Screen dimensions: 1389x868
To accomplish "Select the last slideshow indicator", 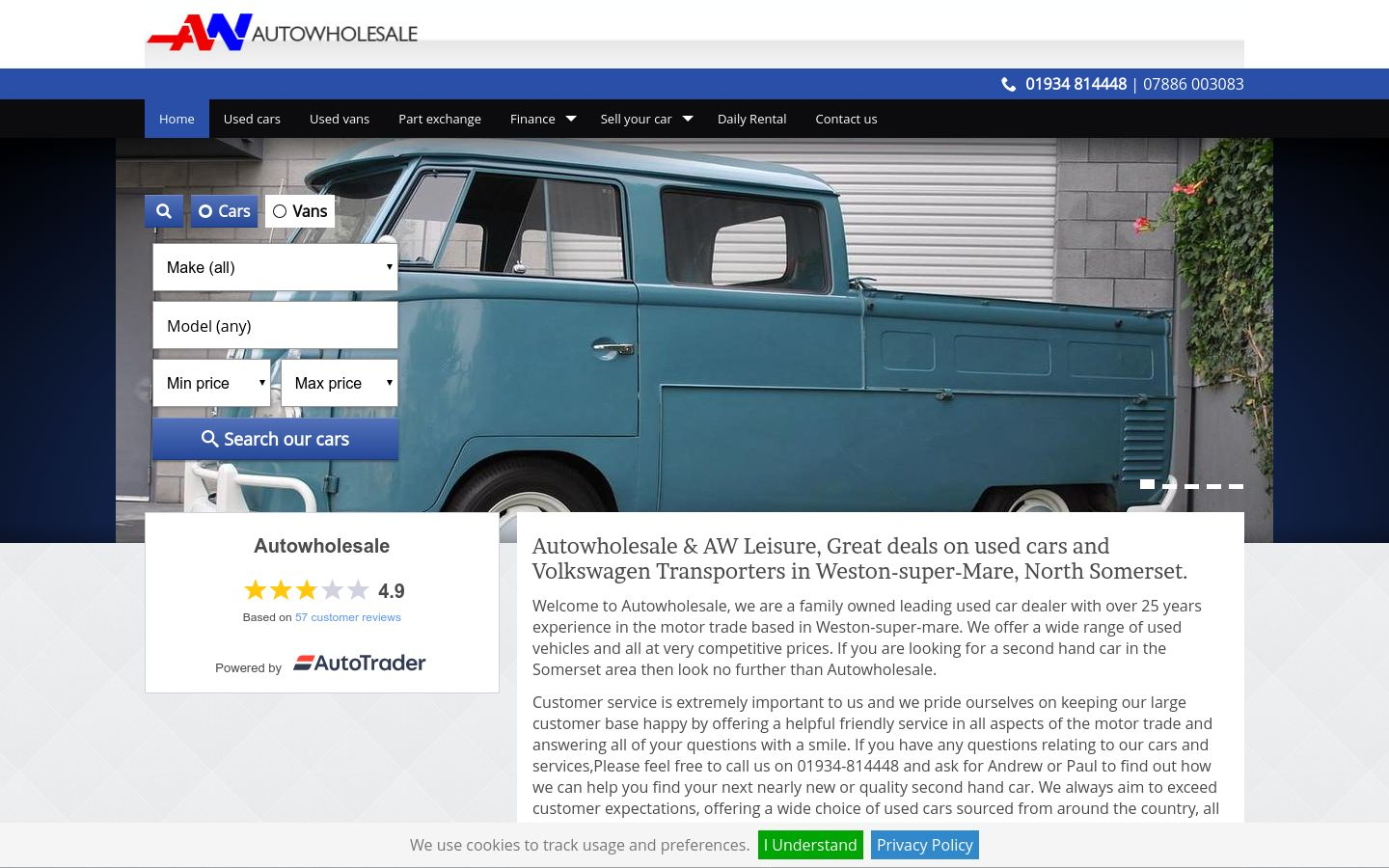I will point(1236,486).
